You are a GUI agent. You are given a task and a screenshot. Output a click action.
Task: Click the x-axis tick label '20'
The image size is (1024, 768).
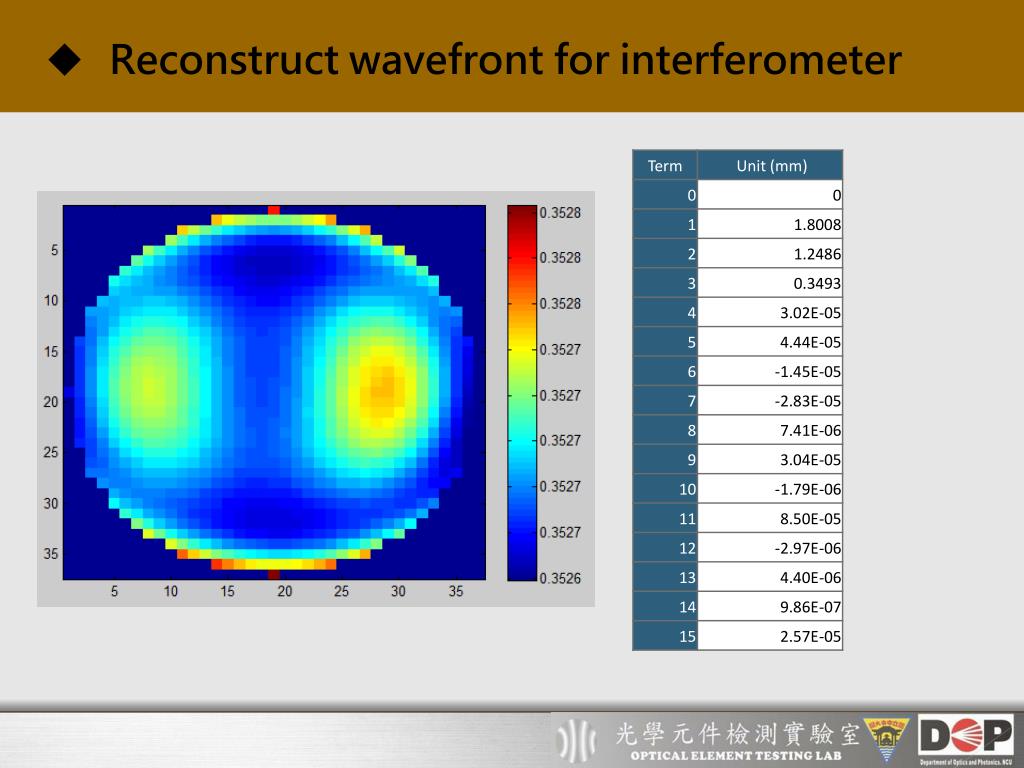[285, 591]
